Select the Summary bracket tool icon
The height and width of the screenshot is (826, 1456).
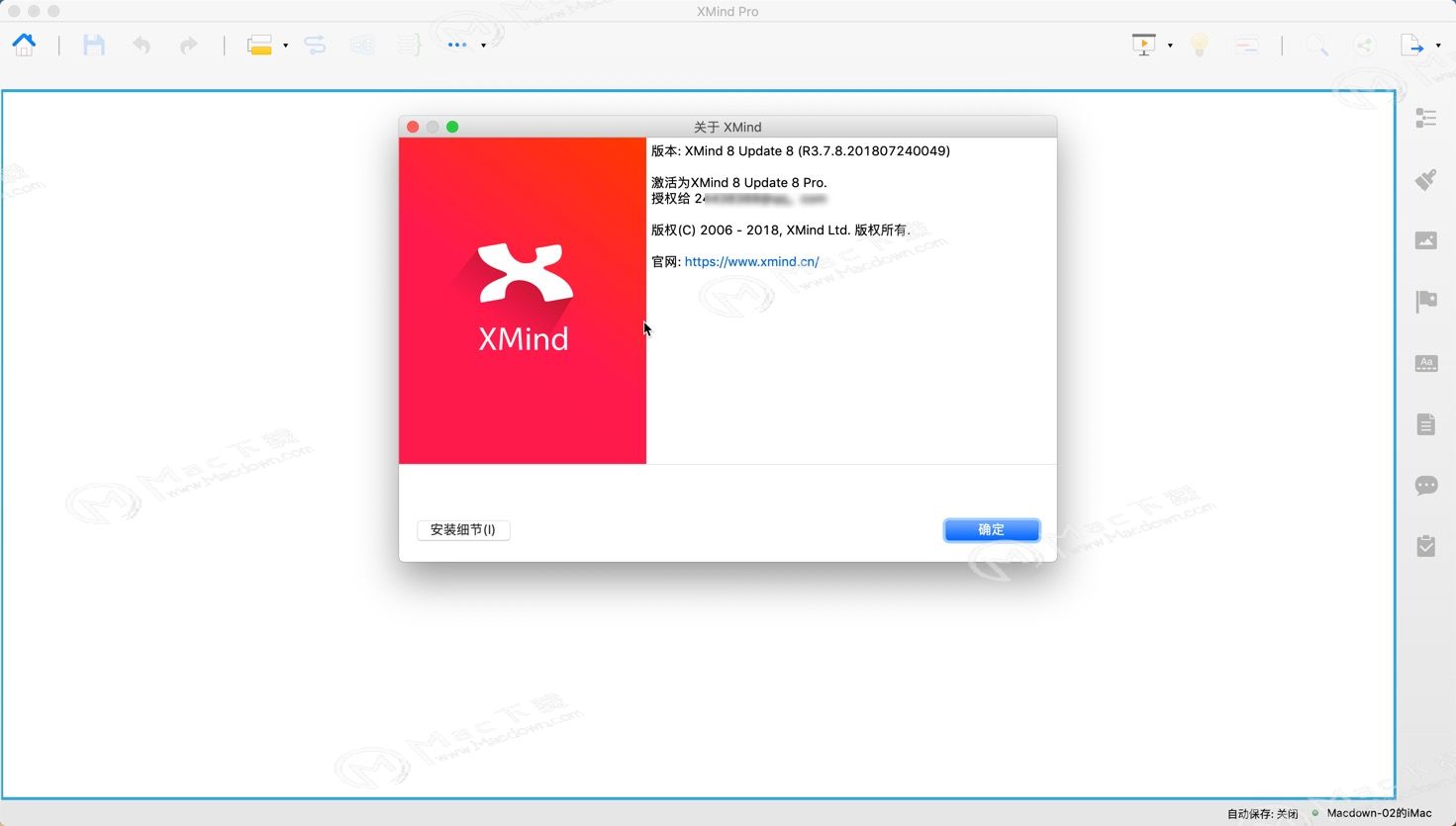coord(409,45)
